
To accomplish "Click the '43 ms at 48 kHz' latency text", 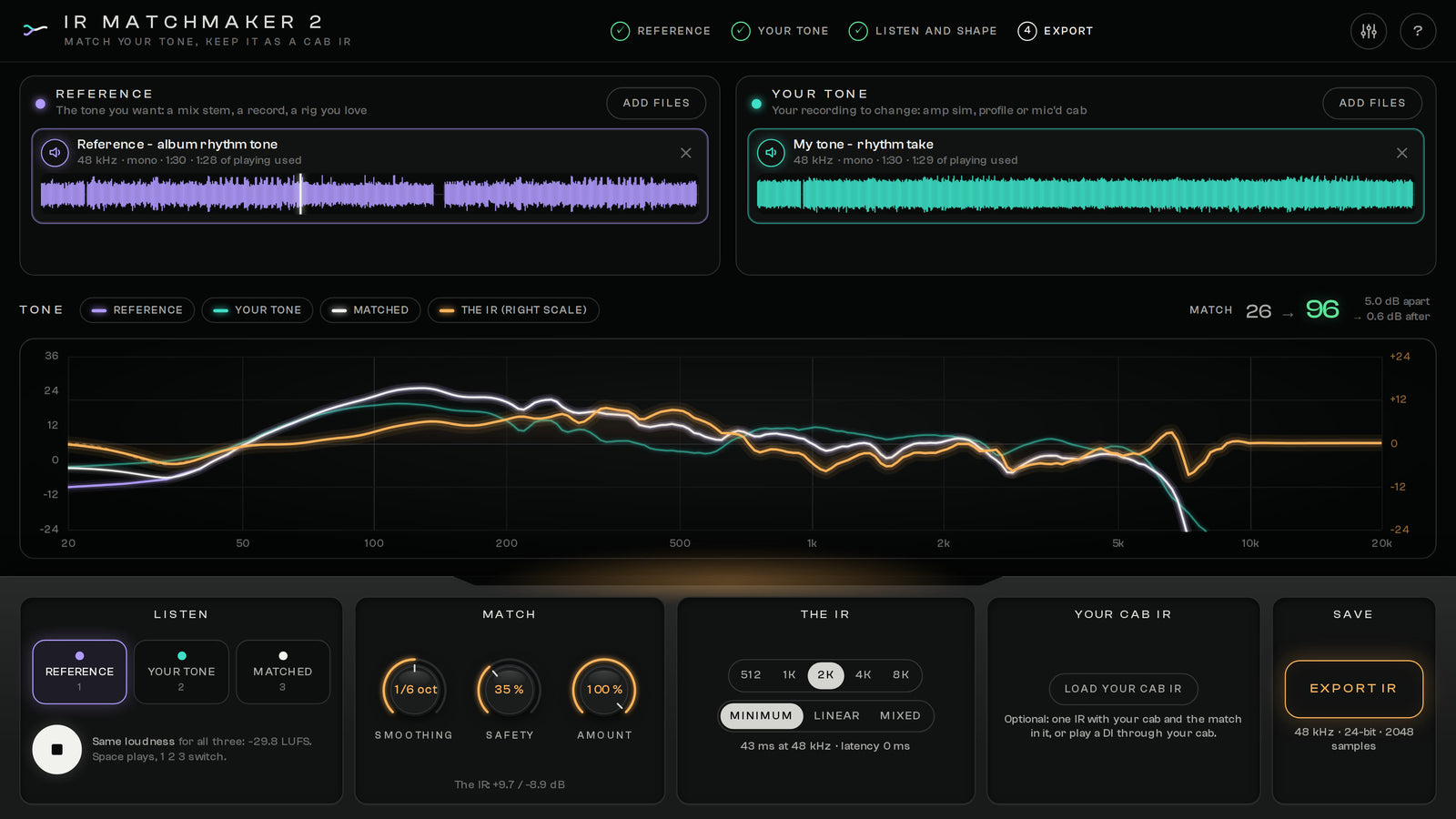I will pyautogui.click(x=824, y=746).
